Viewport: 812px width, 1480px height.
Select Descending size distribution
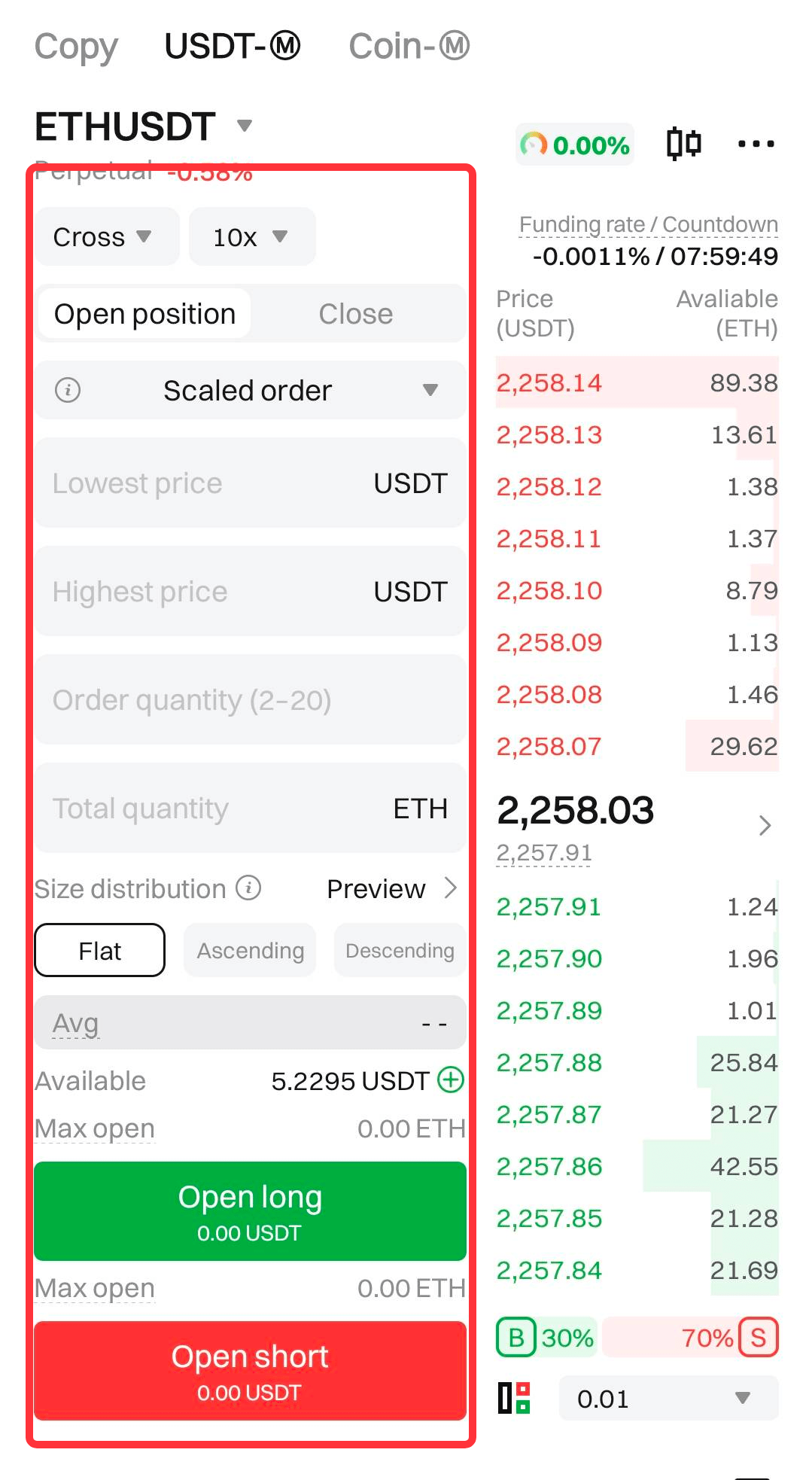click(400, 951)
